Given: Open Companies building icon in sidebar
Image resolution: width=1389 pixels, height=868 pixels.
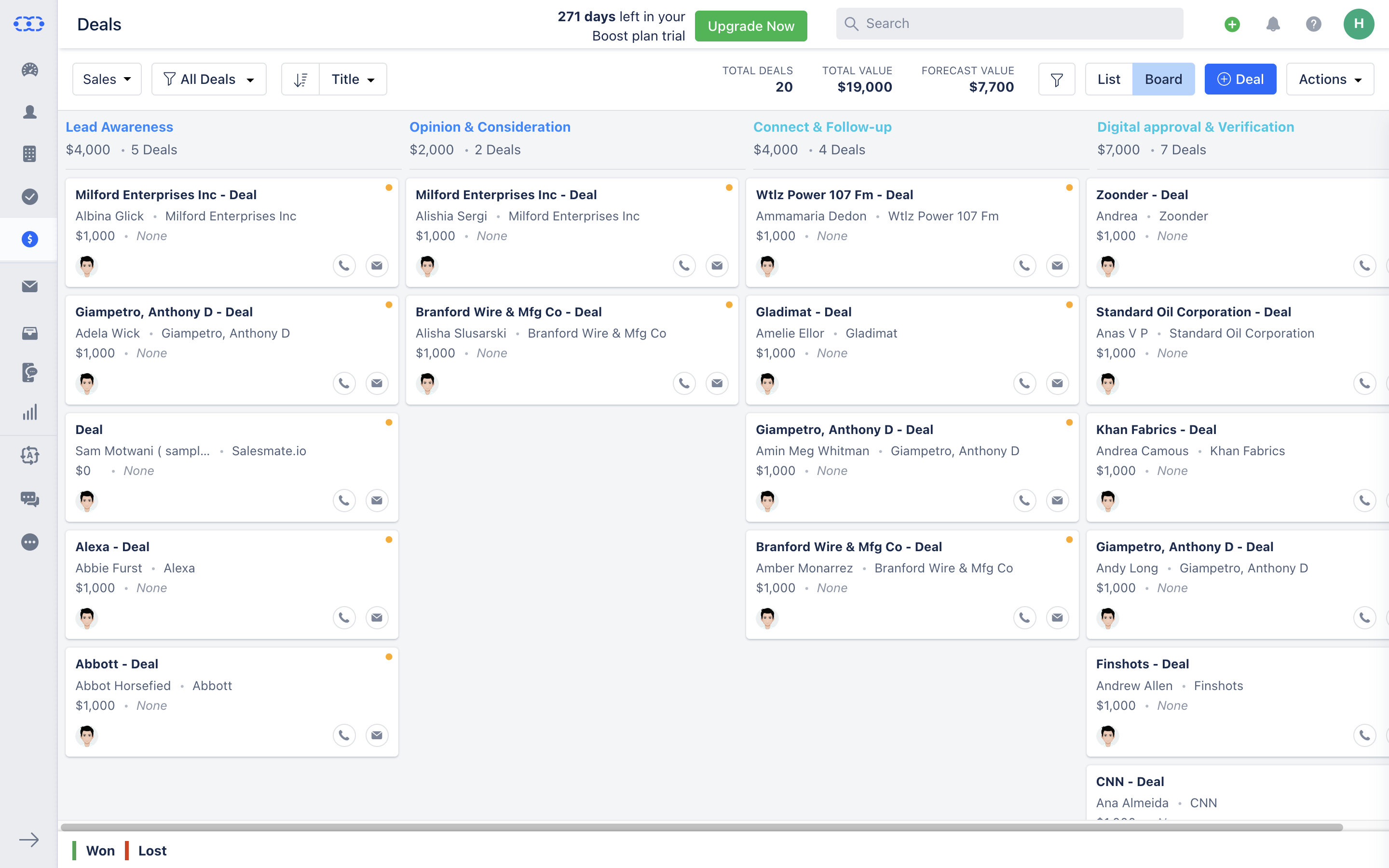Looking at the screenshot, I should point(29,154).
